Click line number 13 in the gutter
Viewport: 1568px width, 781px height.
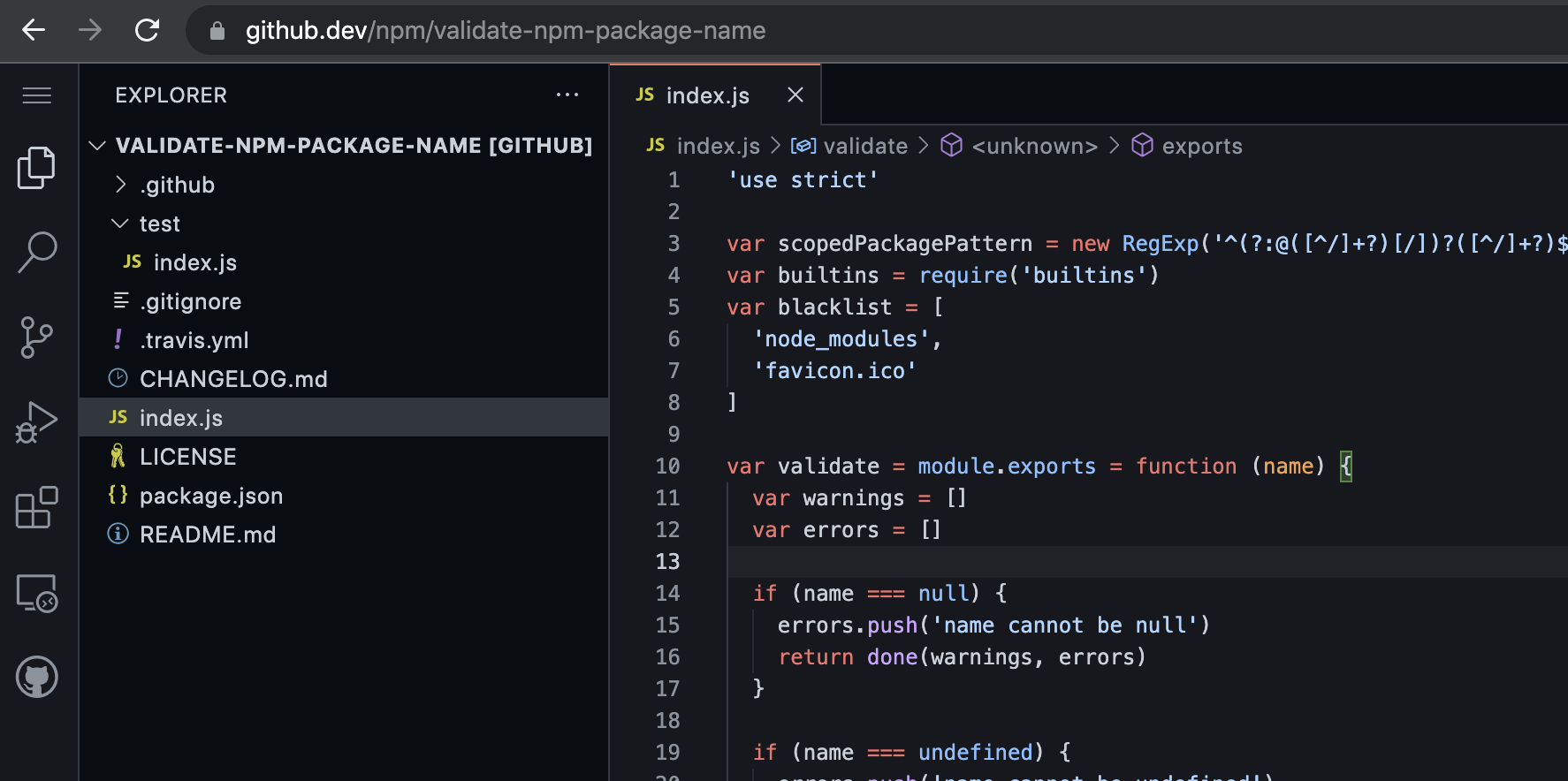667,562
